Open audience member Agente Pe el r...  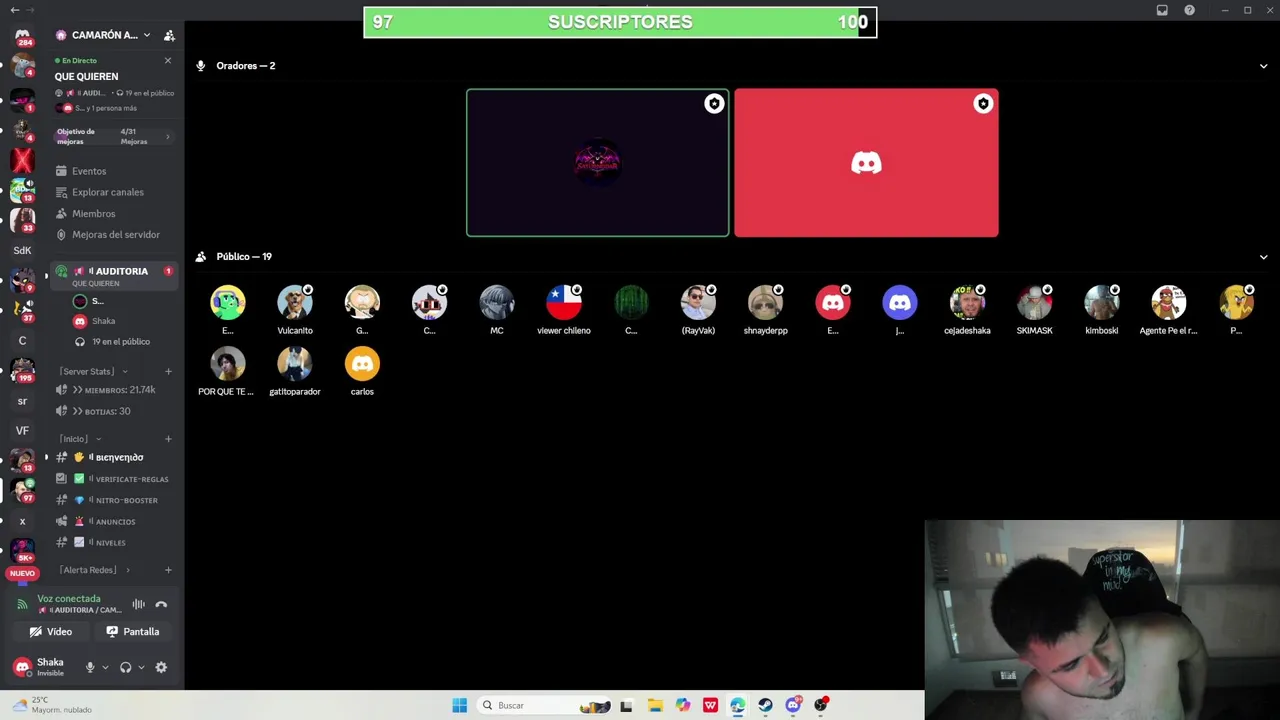[1168, 309]
